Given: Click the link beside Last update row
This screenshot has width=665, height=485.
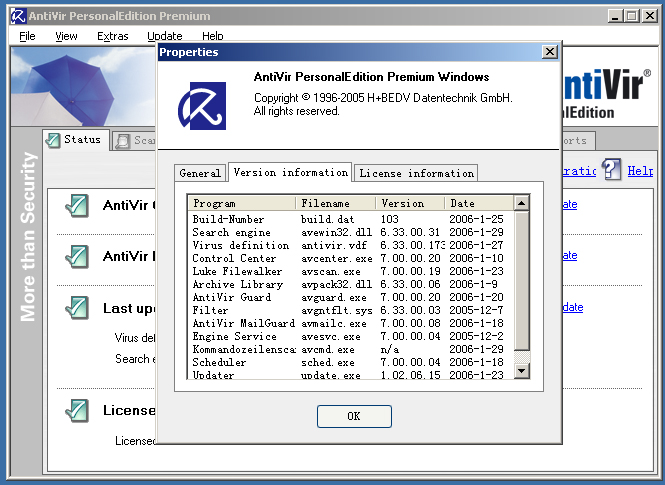Looking at the screenshot, I should click(573, 307).
